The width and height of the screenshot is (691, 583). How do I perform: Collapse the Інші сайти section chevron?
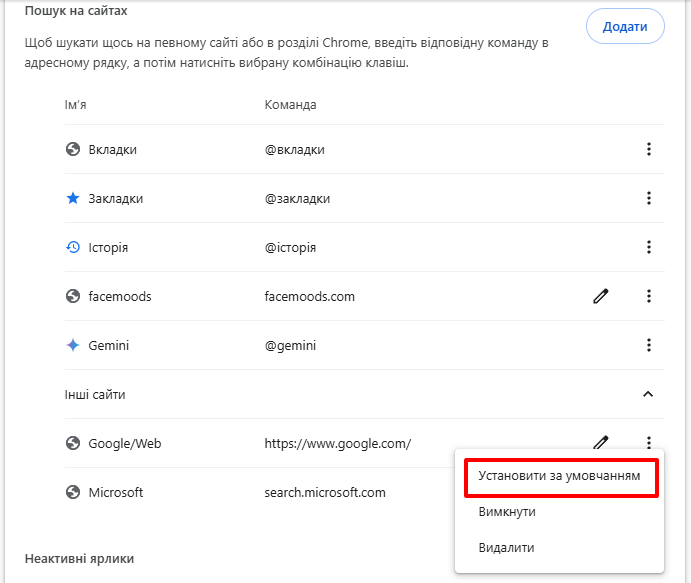pyautogui.click(x=648, y=394)
